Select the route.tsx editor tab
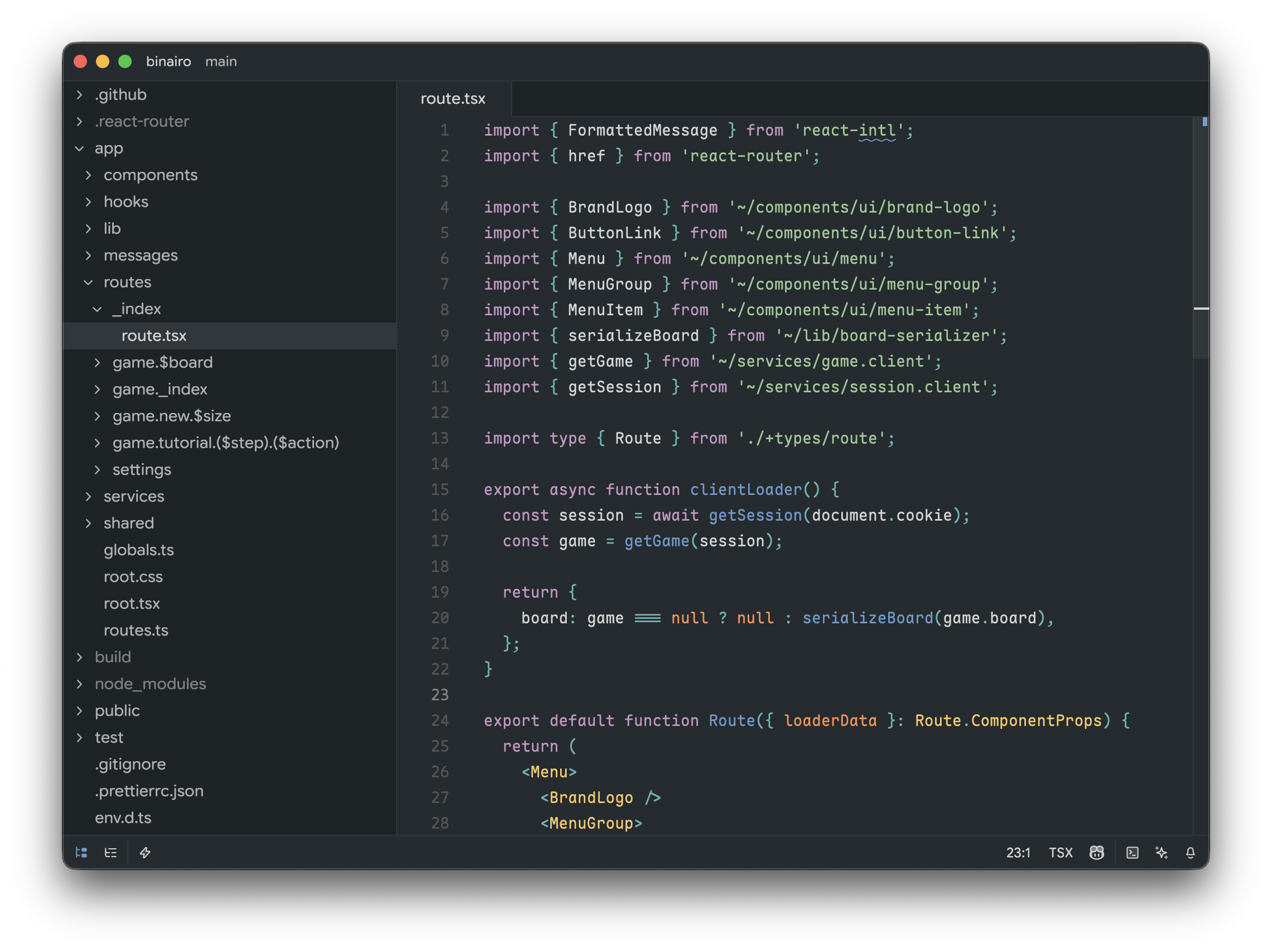 pyautogui.click(x=453, y=98)
